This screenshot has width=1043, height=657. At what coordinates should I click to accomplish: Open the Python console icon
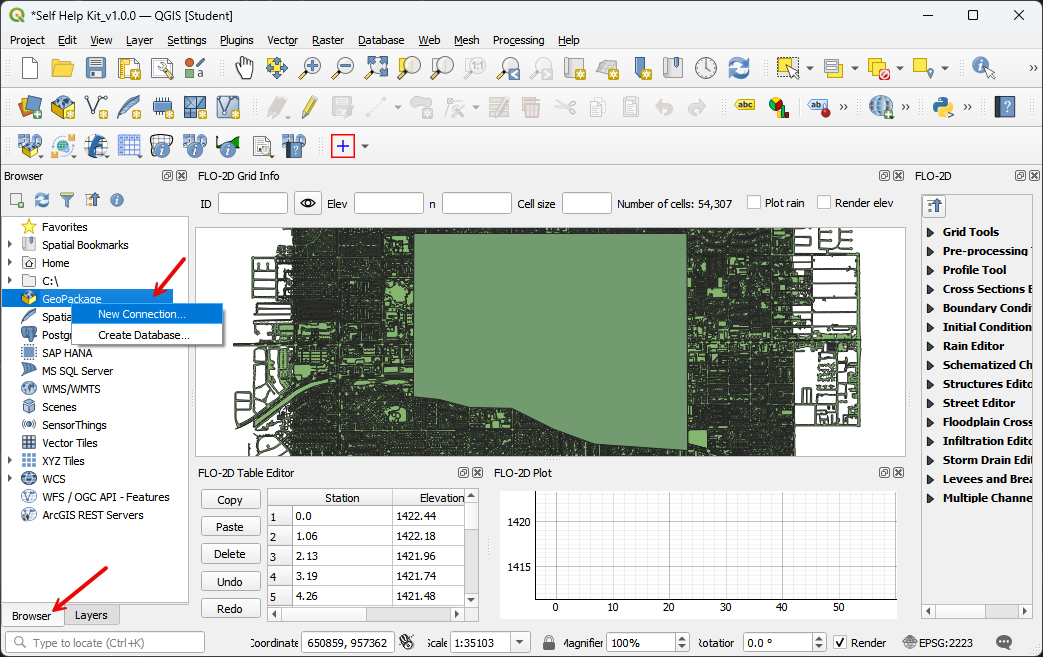click(941, 106)
